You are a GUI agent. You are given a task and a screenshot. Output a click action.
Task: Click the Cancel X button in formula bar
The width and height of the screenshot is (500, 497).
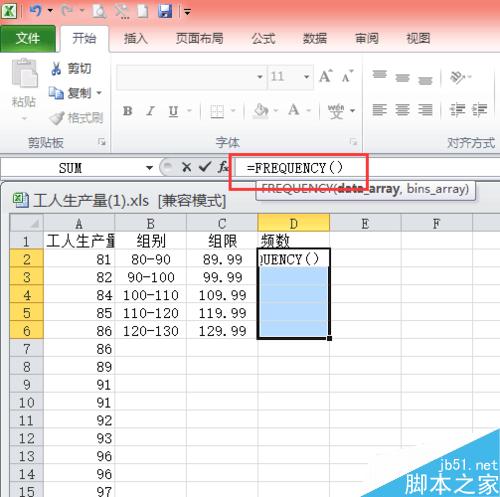[x=187, y=167]
